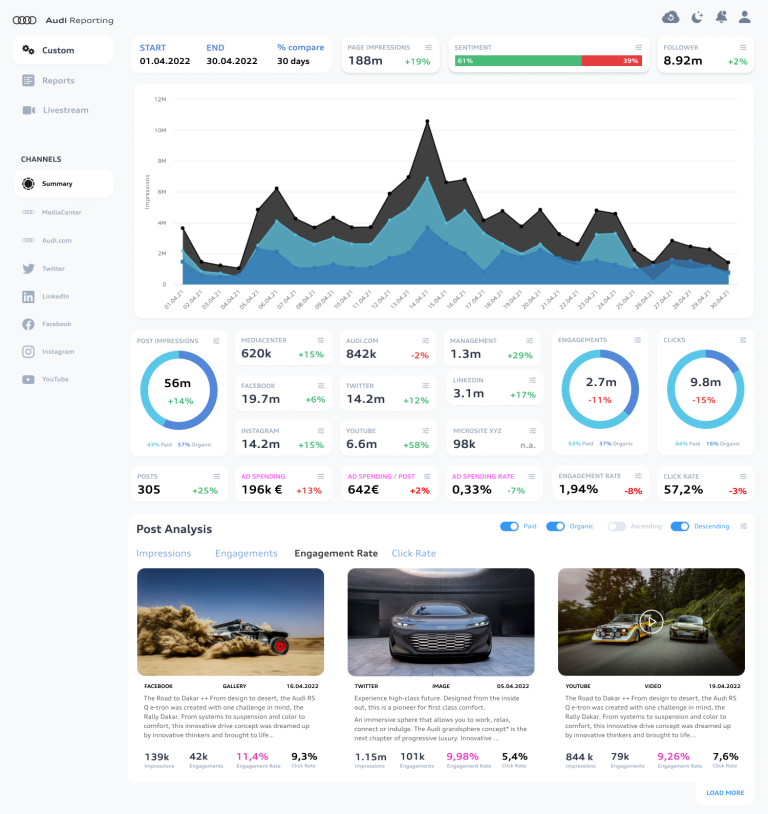768x814 pixels.
Task: Open Audi.com card settings icon
Action: click(x=426, y=341)
